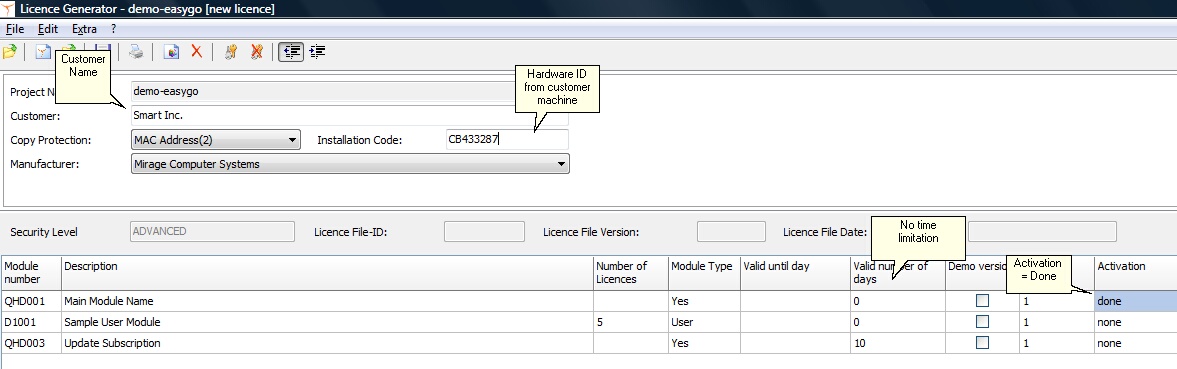The width and height of the screenshot is (1177, 369).
Task: Open the Copy Protection MAC Address dropdown
Action: pos(216,140)
